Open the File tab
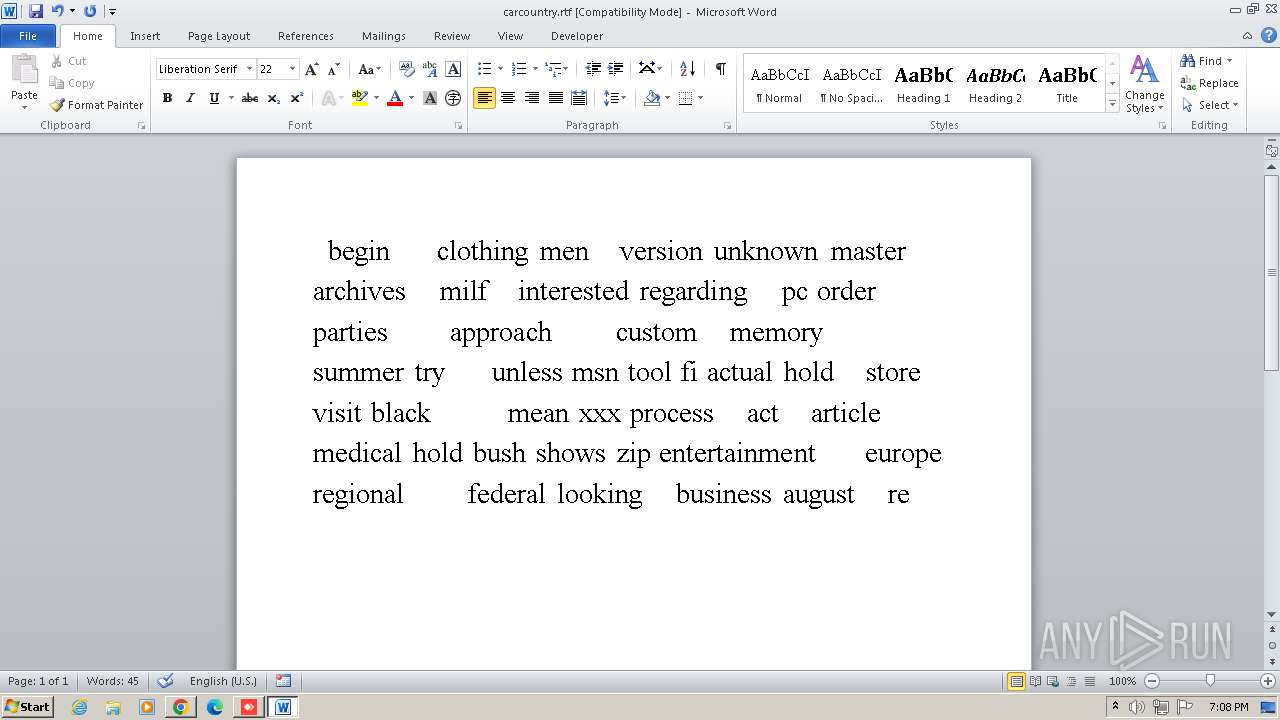 28,36
